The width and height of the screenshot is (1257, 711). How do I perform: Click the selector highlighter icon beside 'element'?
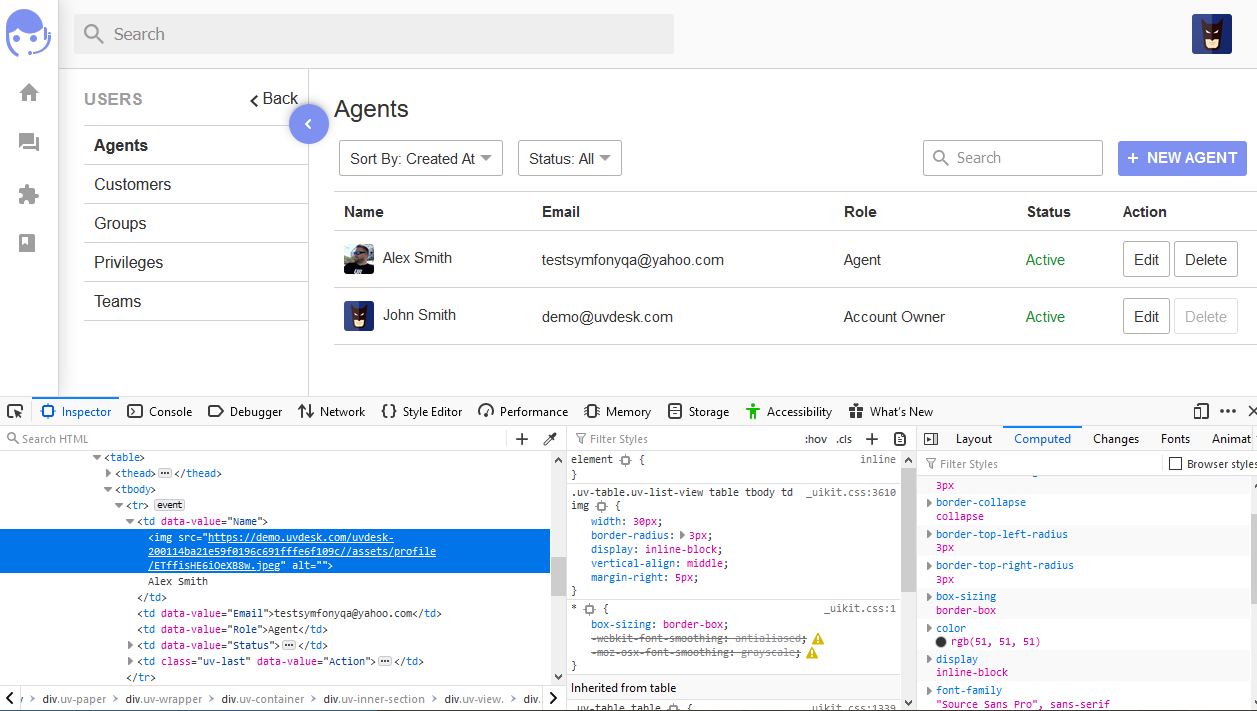coord(626,460)
